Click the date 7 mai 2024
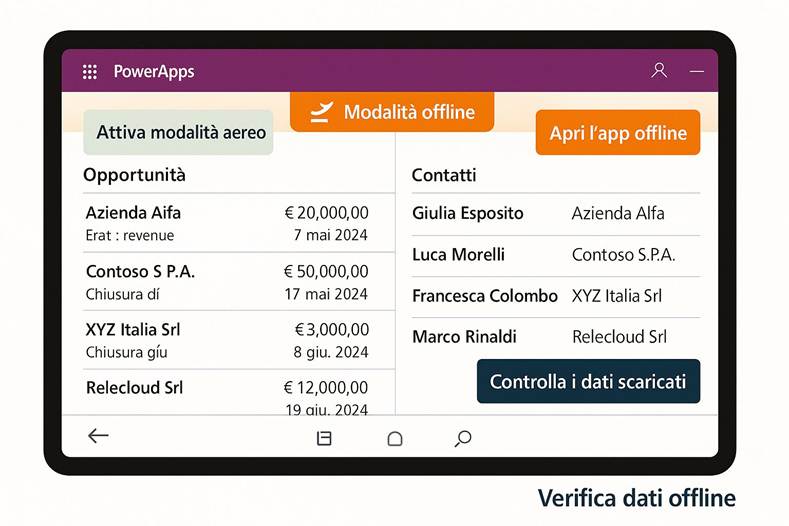 (331, 235)
